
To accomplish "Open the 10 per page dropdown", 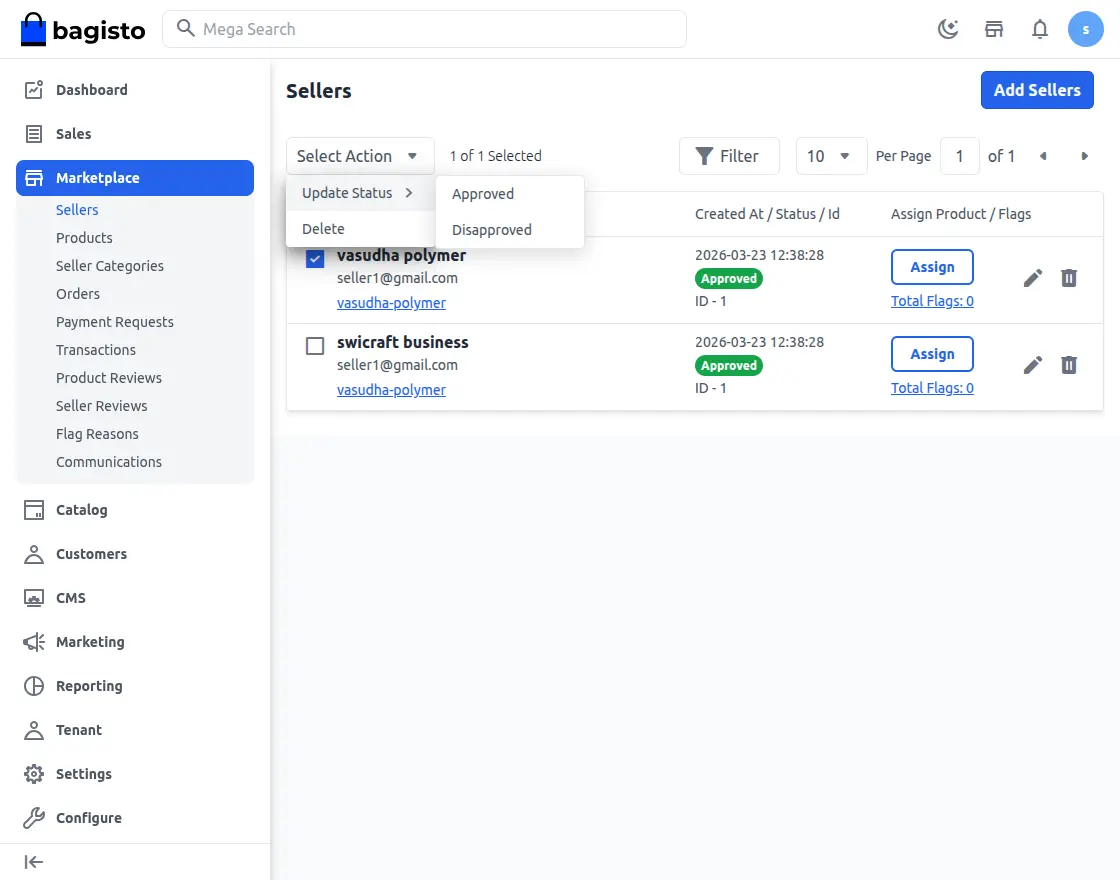I will tap(830, 156).
